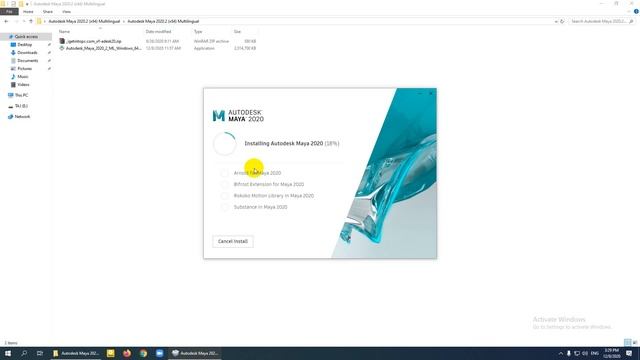The height and width of the screenshot is (360, 640).
Task: Go back using Explorer back arrow
Action: pos(6,21)
